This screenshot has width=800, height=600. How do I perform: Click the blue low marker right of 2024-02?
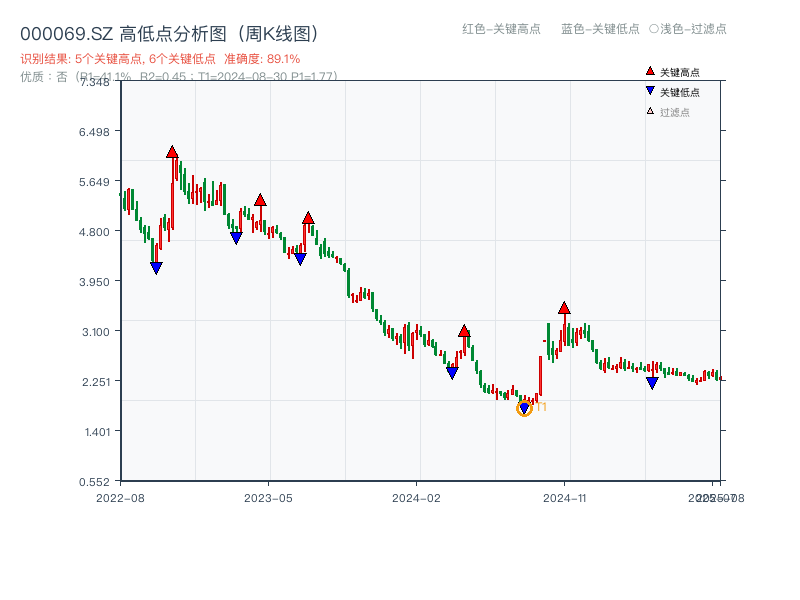(x=452, y=373)
